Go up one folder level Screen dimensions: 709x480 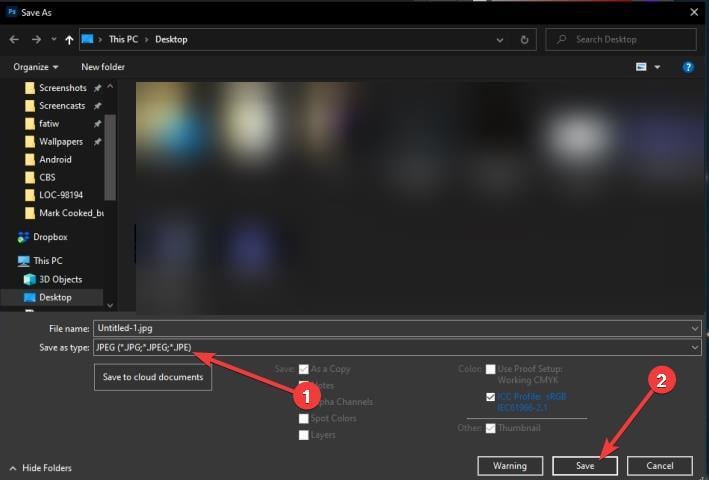(x=69, y=40)
